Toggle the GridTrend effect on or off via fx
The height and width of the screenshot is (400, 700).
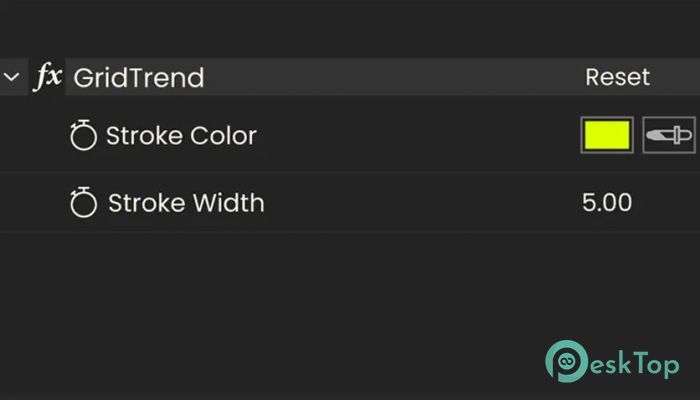point(46,78)
